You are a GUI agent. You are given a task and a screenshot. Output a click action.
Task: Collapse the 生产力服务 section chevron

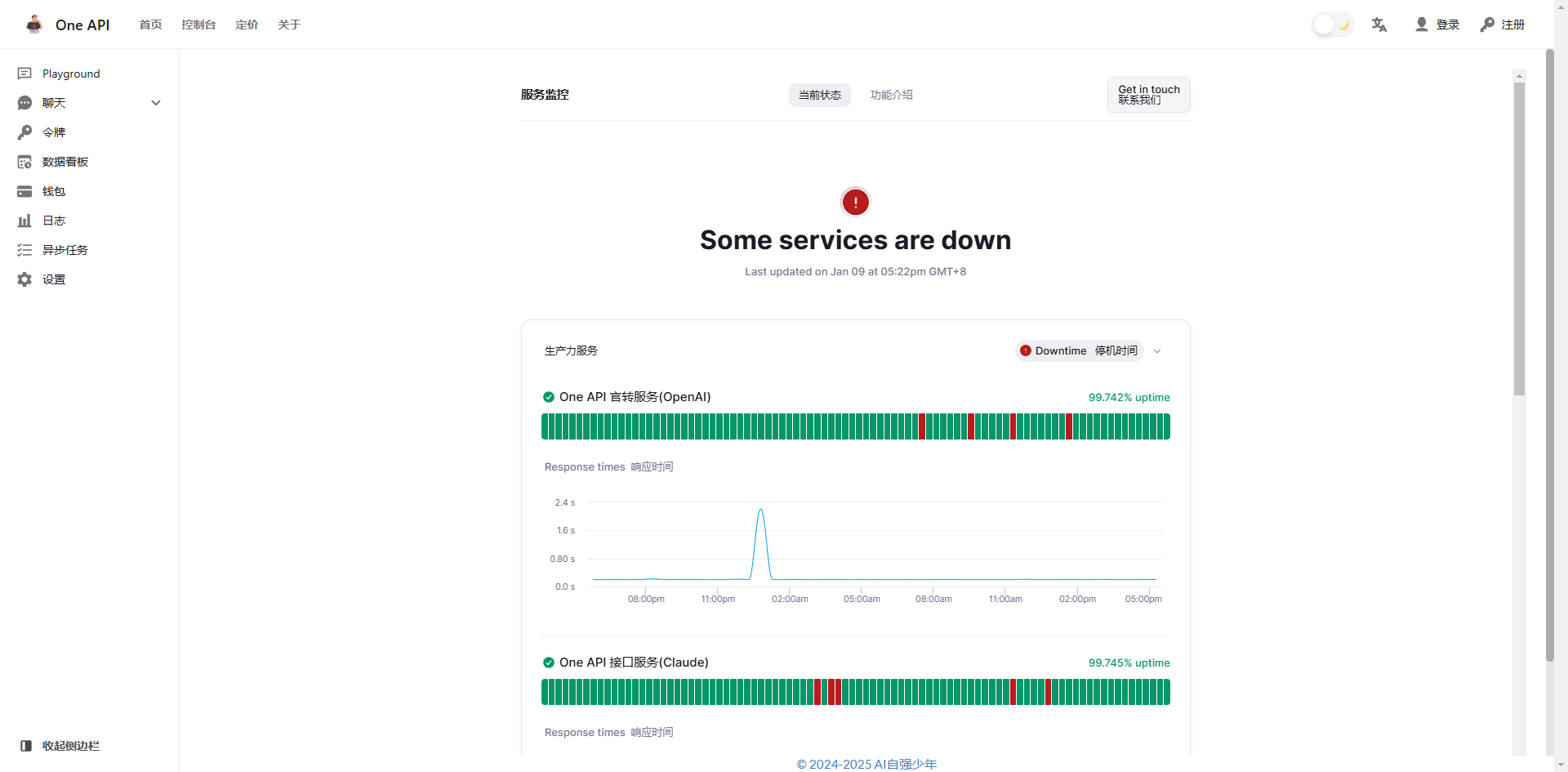pos(1157,351)
